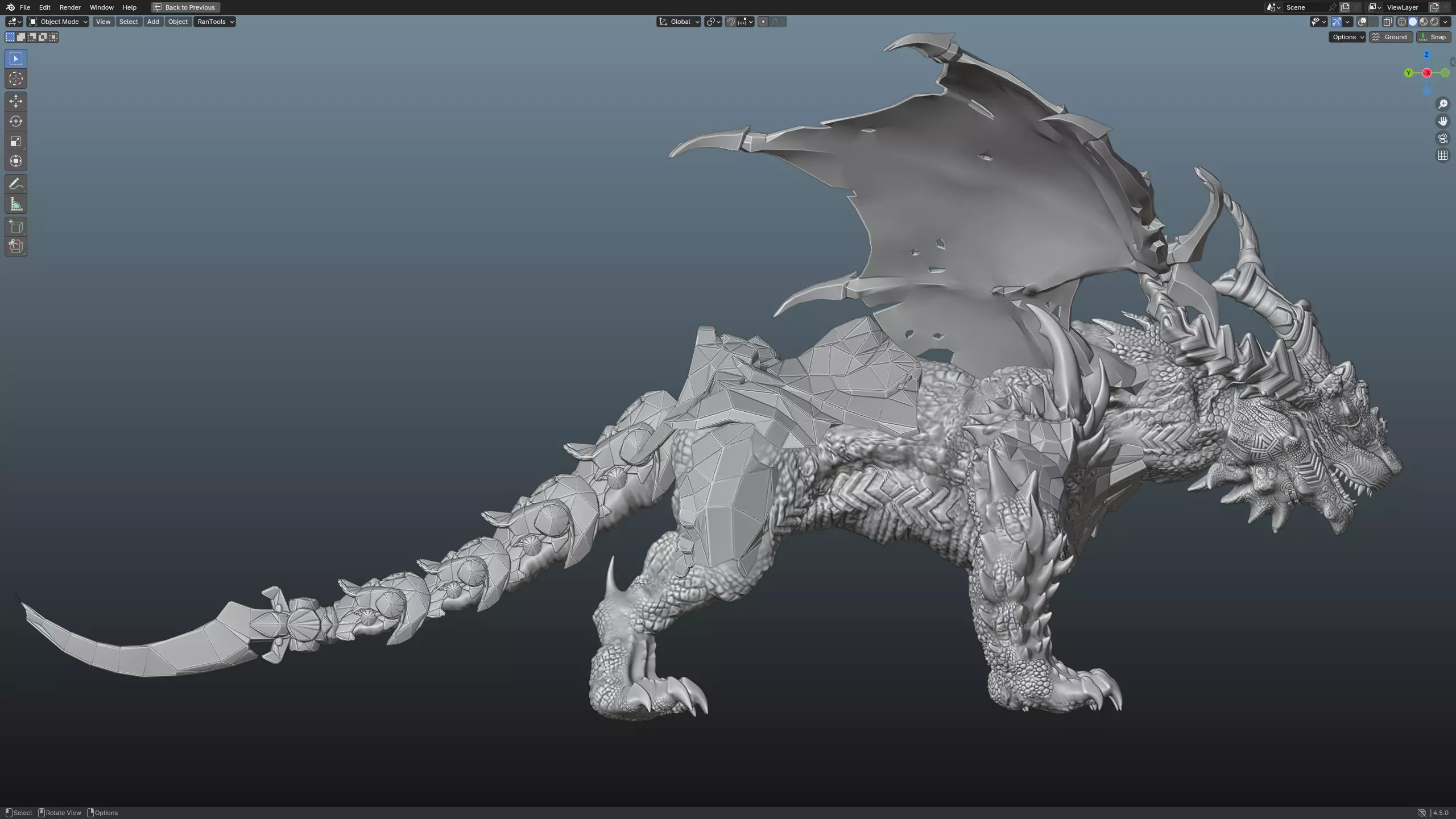Image resolution: width=1456 pixels, height=819 pixels.
Task: Switch to solid shading
Action: pyautogui.click(x=1413, y=22)
